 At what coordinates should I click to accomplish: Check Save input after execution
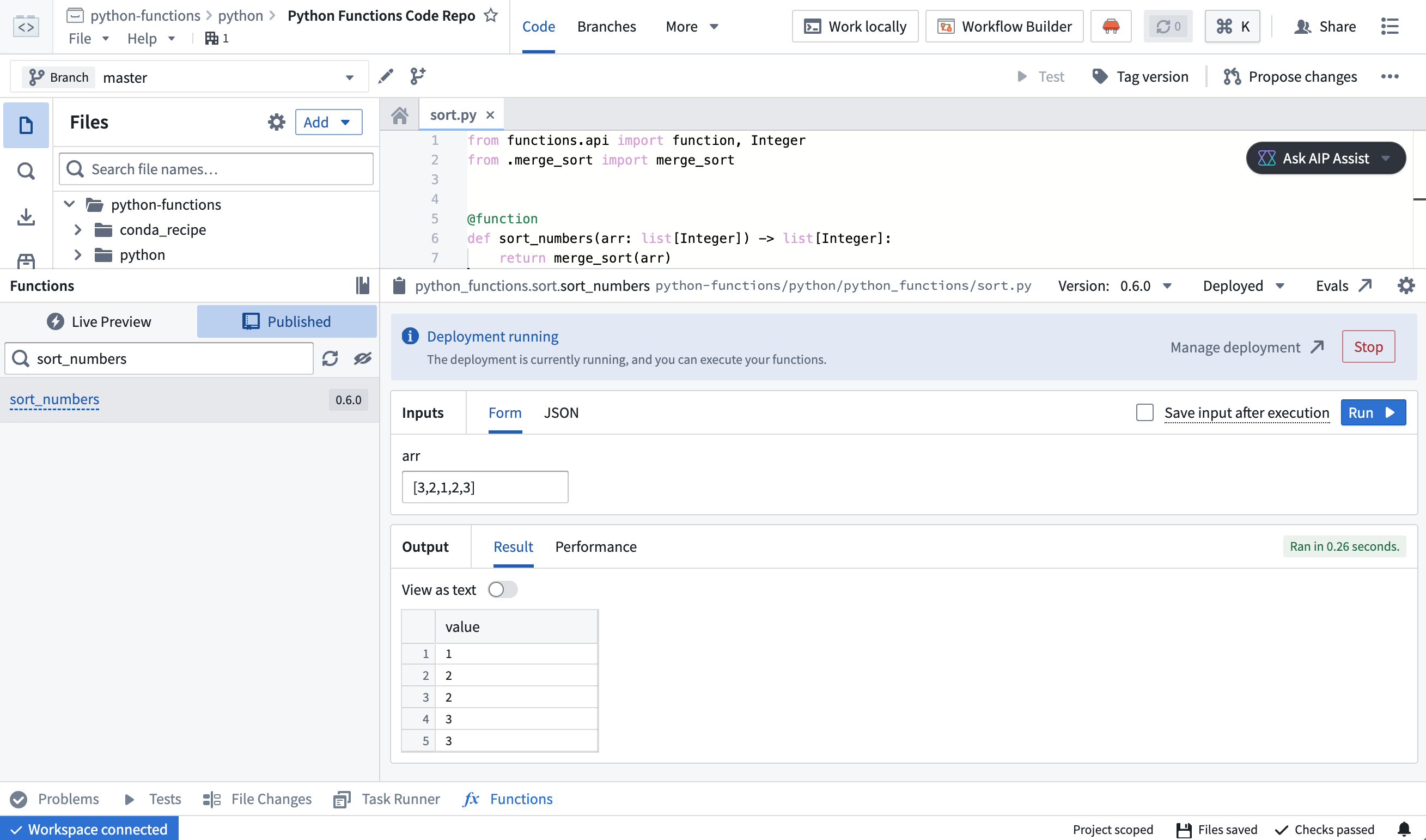click(x=1144, y=412)
